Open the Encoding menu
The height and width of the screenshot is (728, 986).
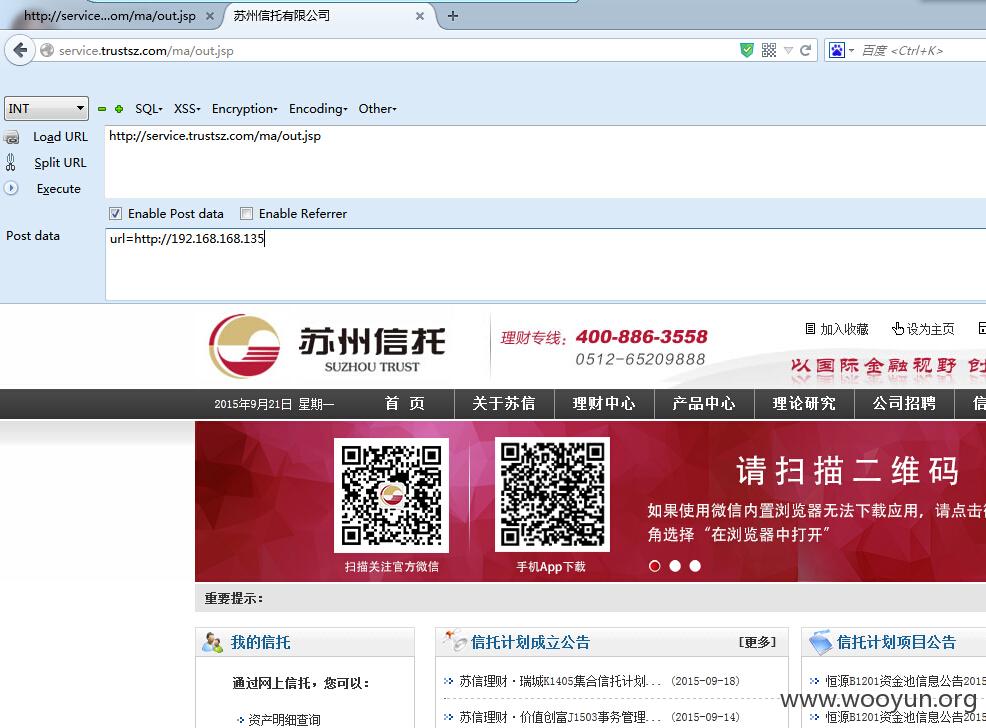click(318, 109)
